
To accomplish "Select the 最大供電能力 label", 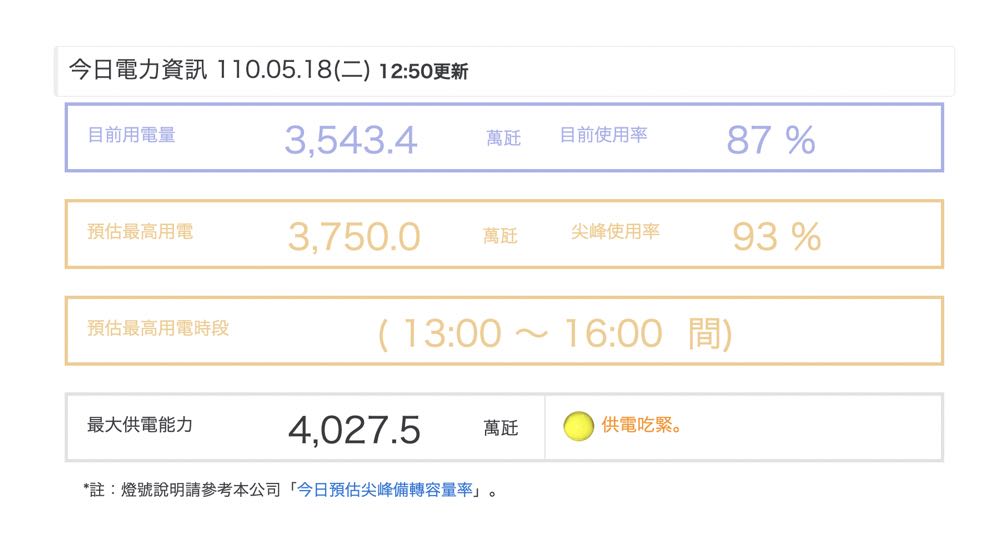I will [140, 425].
